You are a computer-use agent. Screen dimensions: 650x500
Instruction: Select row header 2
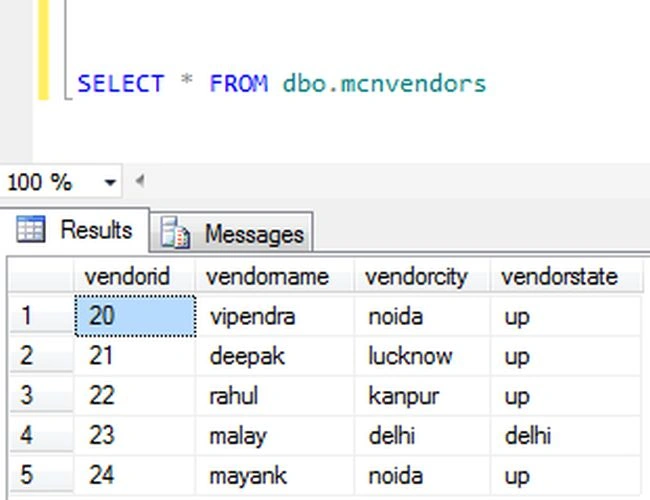point(41,355)
